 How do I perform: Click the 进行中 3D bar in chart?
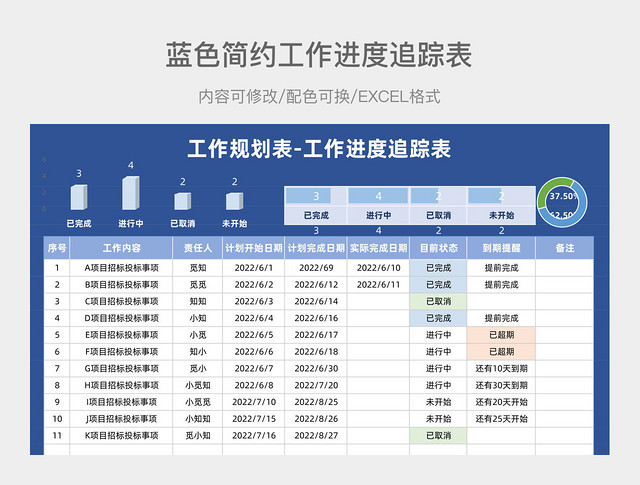point(131,193)
